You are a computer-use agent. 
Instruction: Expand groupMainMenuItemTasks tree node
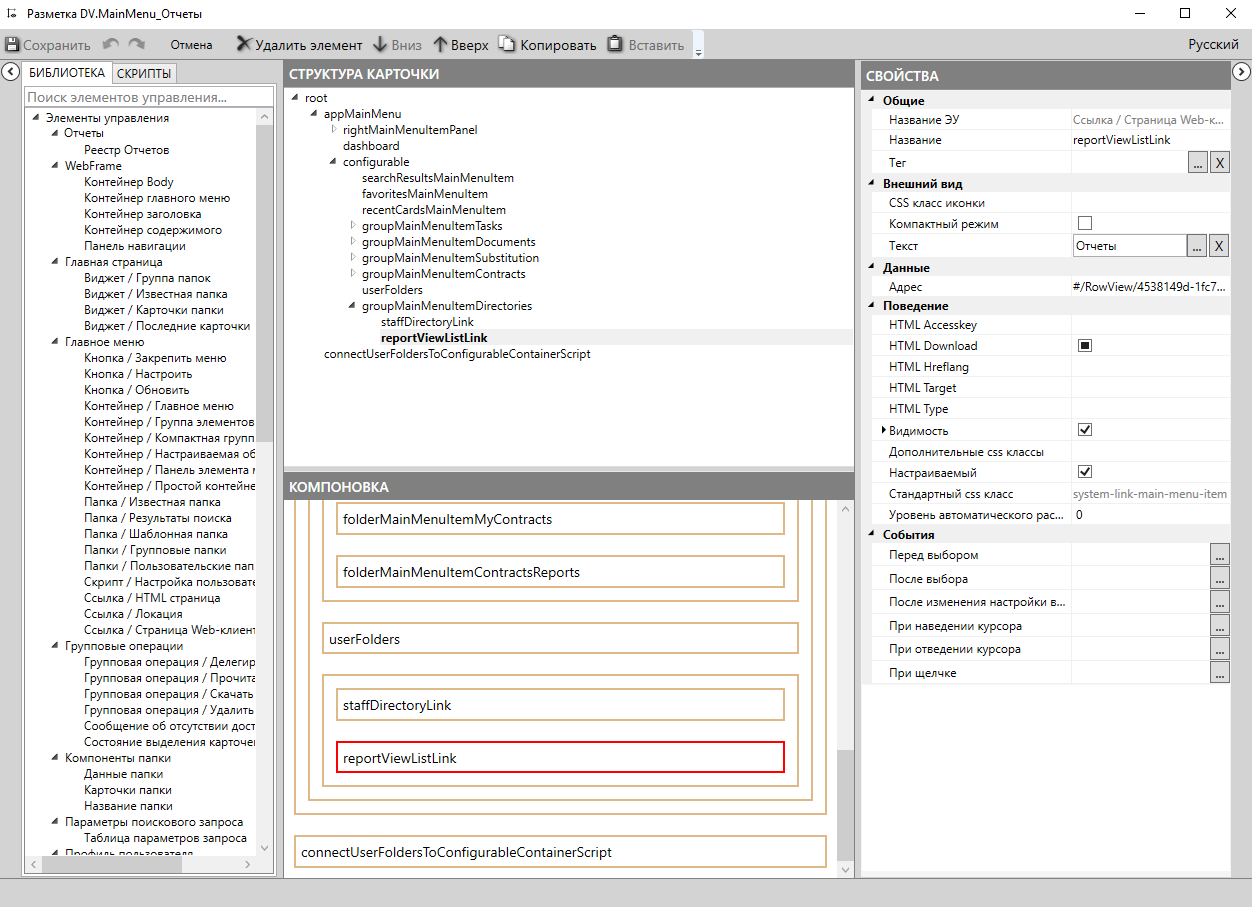pos(353,226)
